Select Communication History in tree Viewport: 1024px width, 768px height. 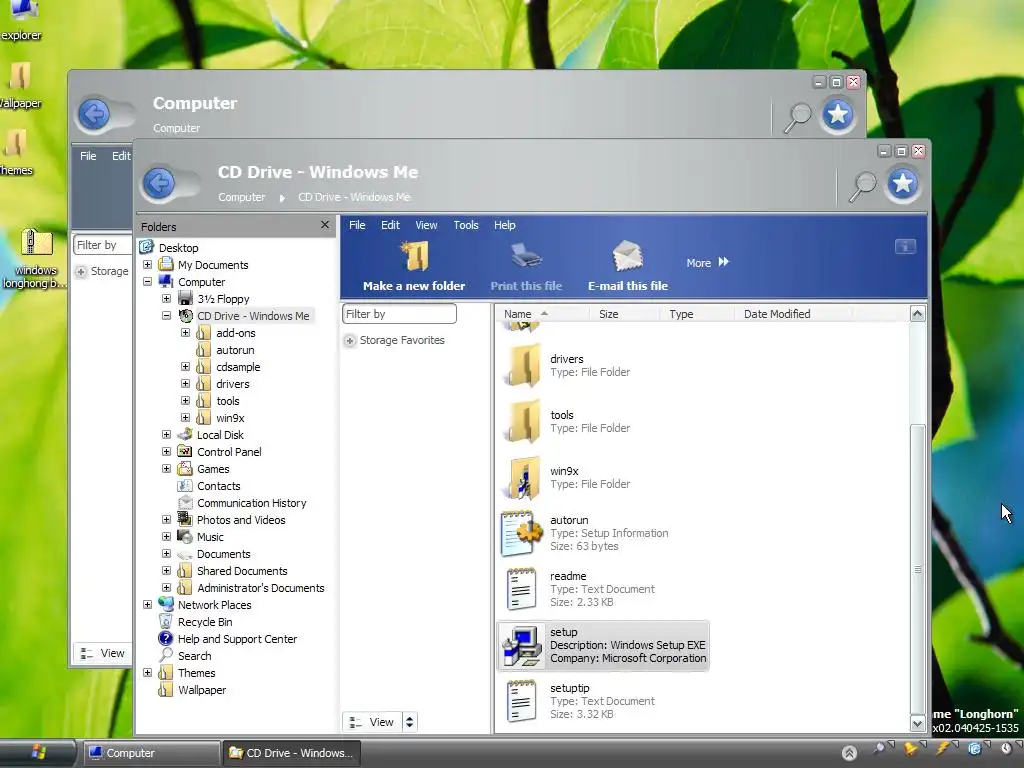(x=251, y=503)
